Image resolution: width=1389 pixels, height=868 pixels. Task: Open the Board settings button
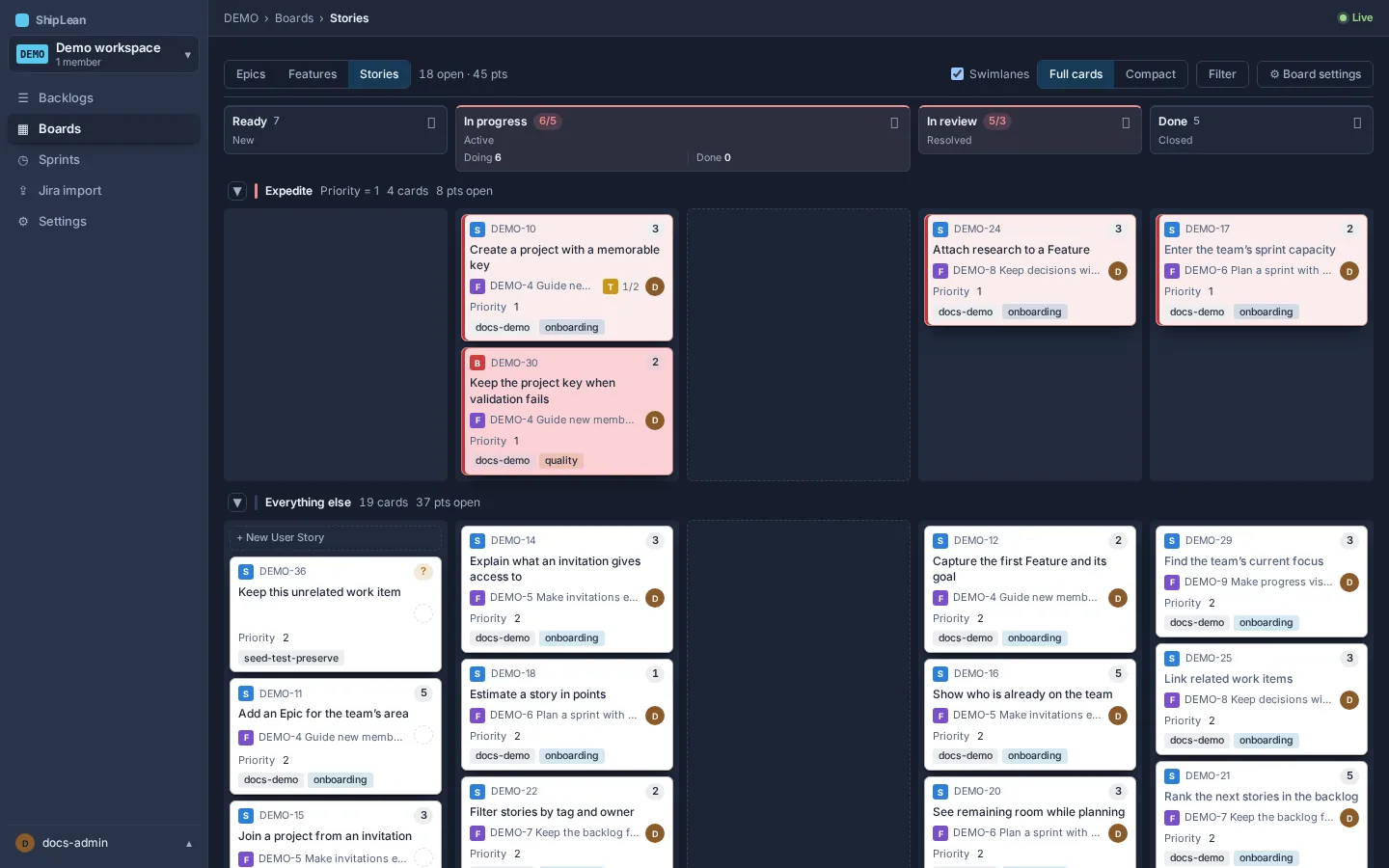point(1315,74)
